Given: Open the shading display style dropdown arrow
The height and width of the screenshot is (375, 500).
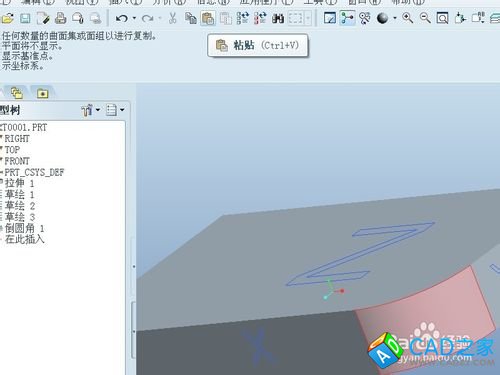Looking at the screenshot, I should click(x=395, y=18).
